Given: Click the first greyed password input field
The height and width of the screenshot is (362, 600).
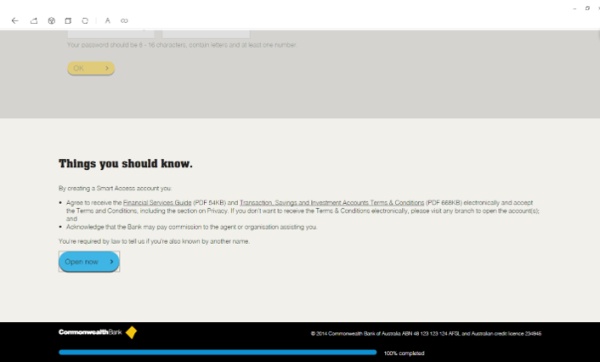Looking at the screenshot, I should [x=111, y=34].
